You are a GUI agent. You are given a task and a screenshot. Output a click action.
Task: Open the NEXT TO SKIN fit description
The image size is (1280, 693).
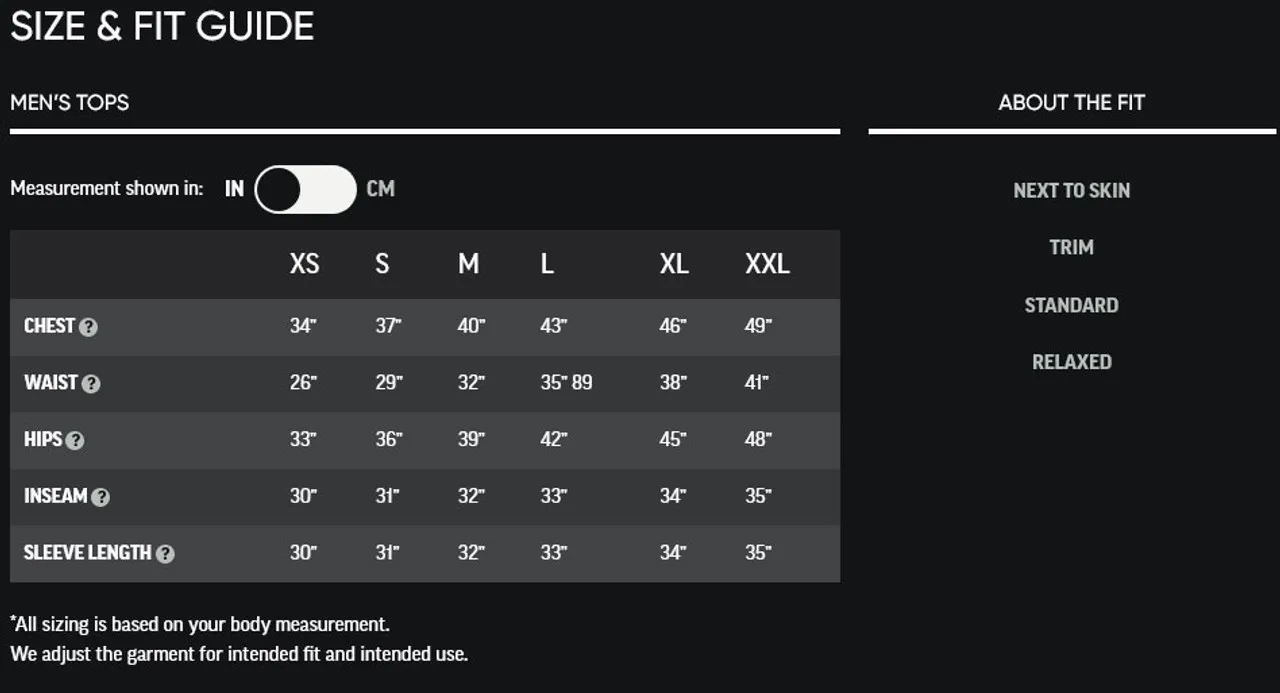(x=1072, y=190)
